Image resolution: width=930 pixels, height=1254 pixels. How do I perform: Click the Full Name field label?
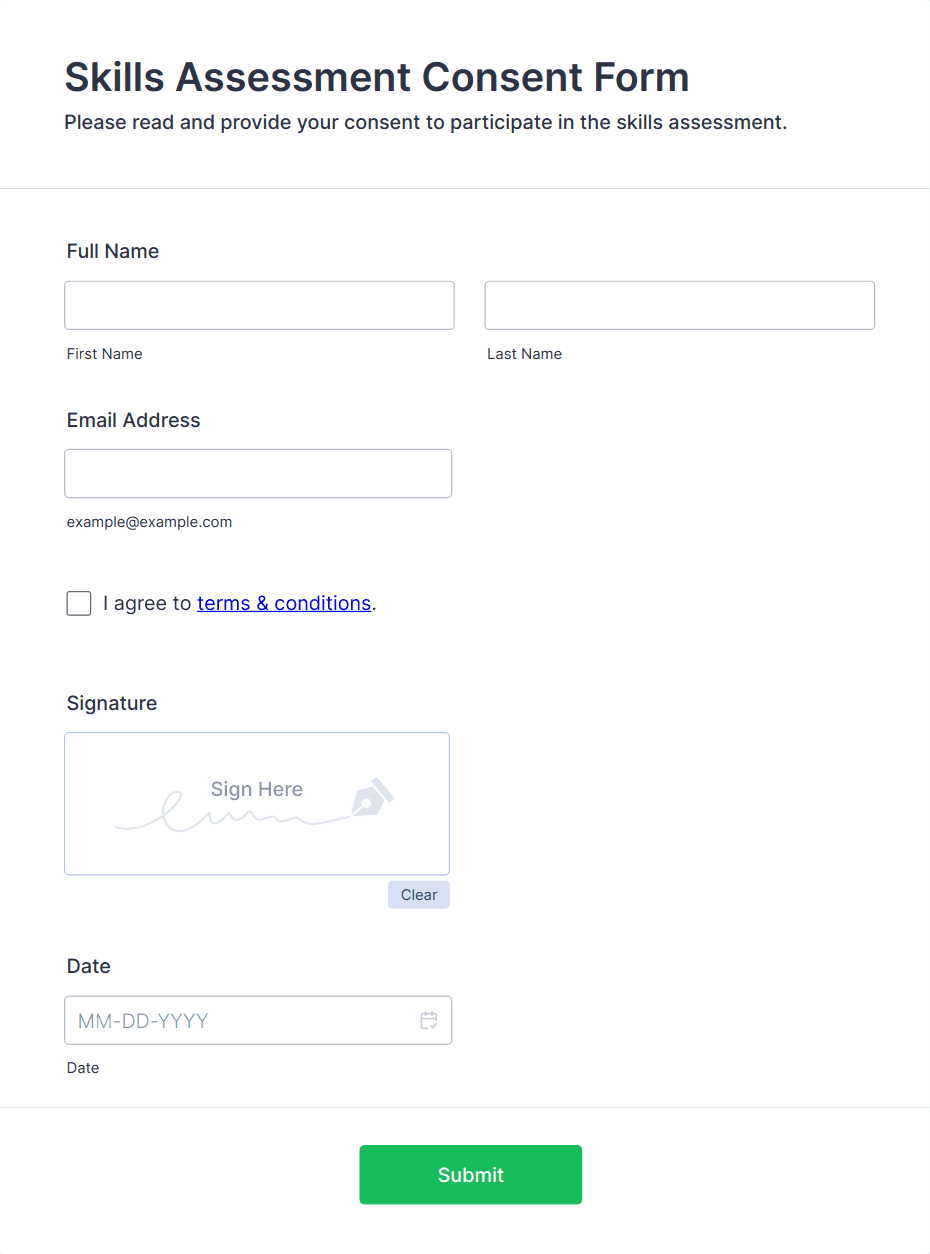113,251
